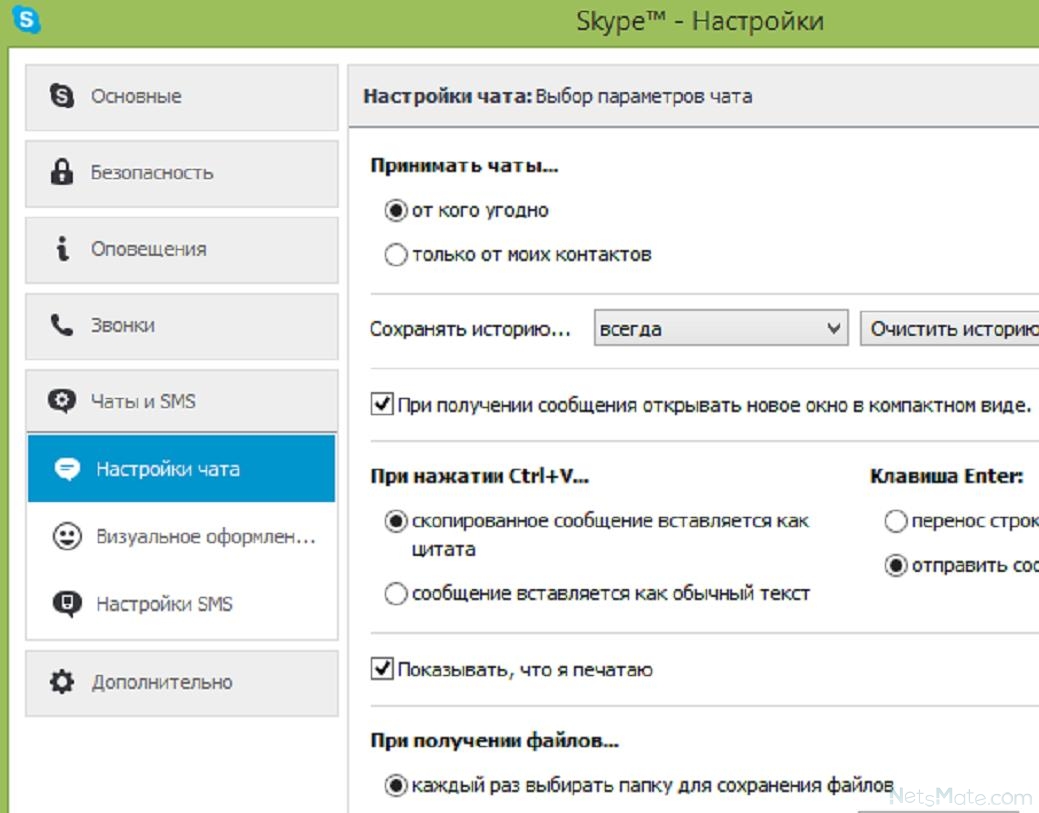Click the 'Принимать чаты...' heading
The image size is (1039, 813).
[x=464, y=165]
